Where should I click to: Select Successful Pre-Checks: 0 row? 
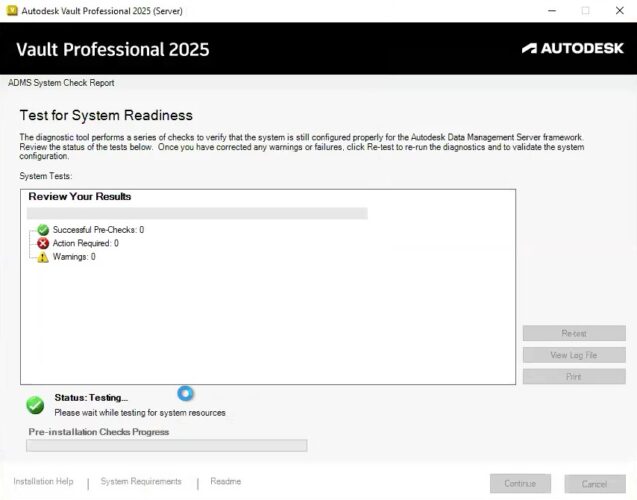[x=98, y=230]
